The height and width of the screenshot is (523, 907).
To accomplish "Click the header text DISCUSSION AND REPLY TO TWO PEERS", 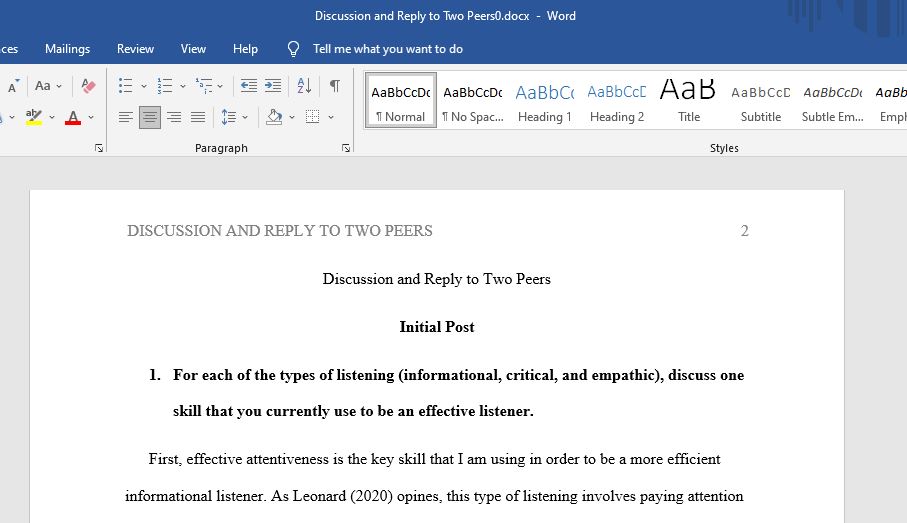I will (280, 231).
